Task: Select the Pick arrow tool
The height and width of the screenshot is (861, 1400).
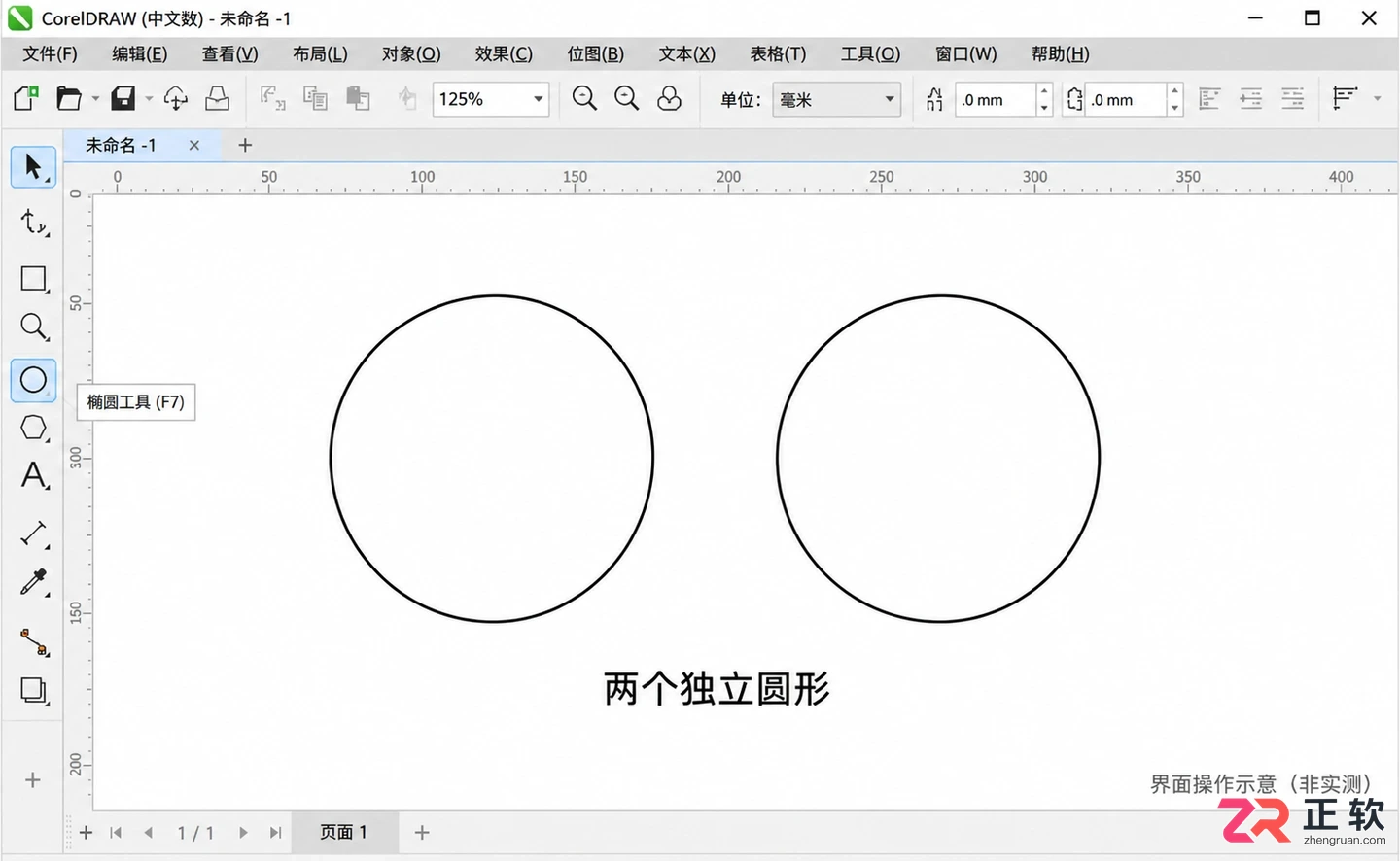Action: (33, 167)
